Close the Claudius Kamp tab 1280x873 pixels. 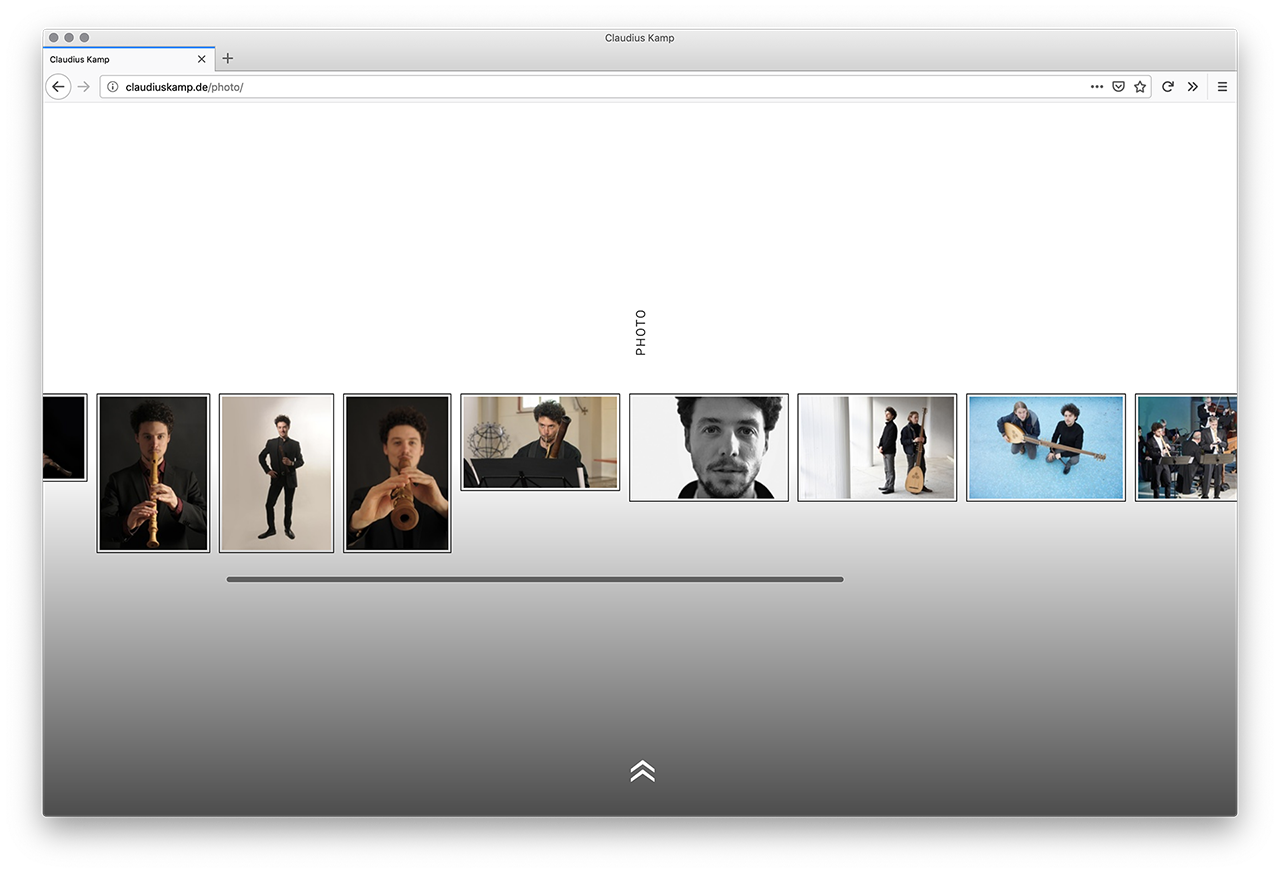(x=201, y=59)
